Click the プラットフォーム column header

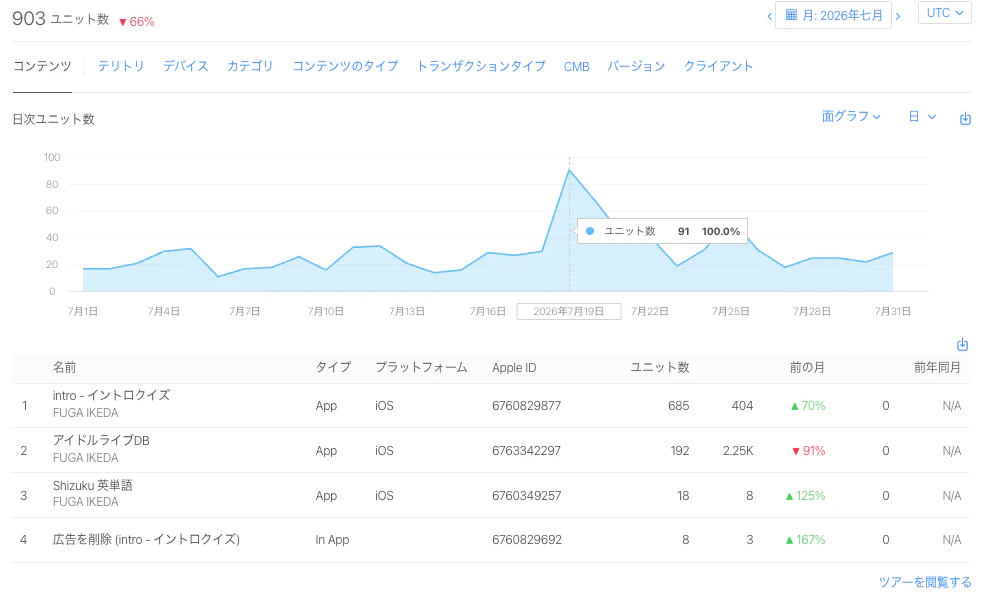pyautogui.click(x=421, y=368)
